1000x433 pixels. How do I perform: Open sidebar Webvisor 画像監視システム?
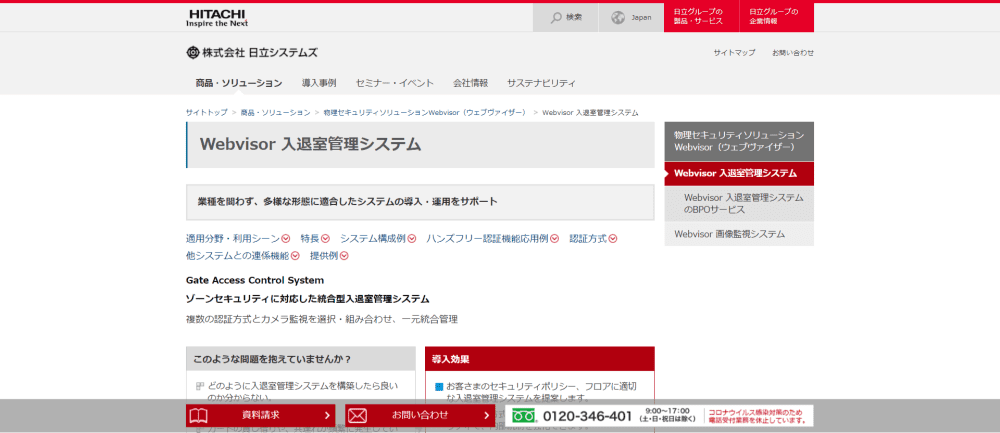(x=739, y=234)
